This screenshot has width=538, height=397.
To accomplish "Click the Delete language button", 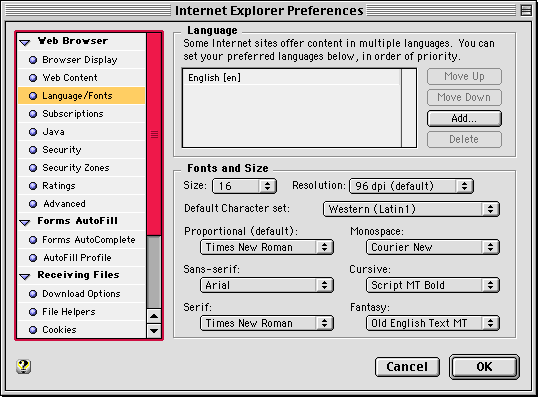I will coord(464,139).
